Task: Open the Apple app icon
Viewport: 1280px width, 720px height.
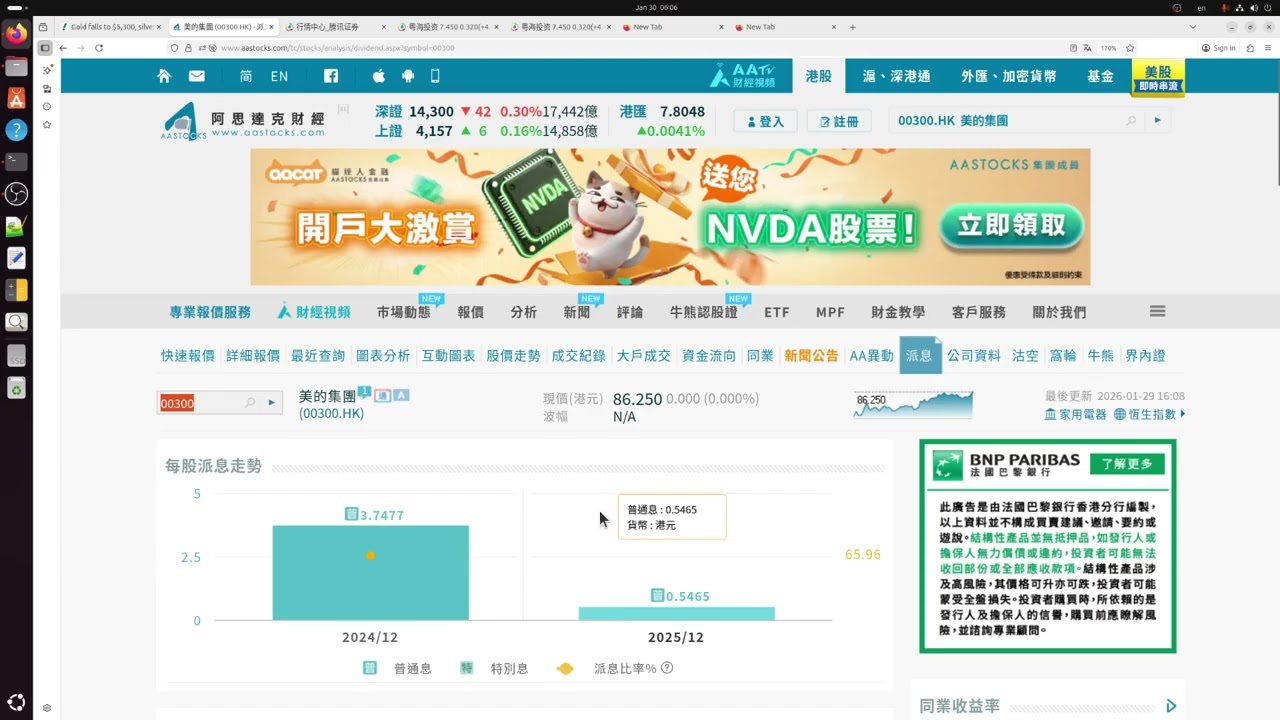Action: 379,76
